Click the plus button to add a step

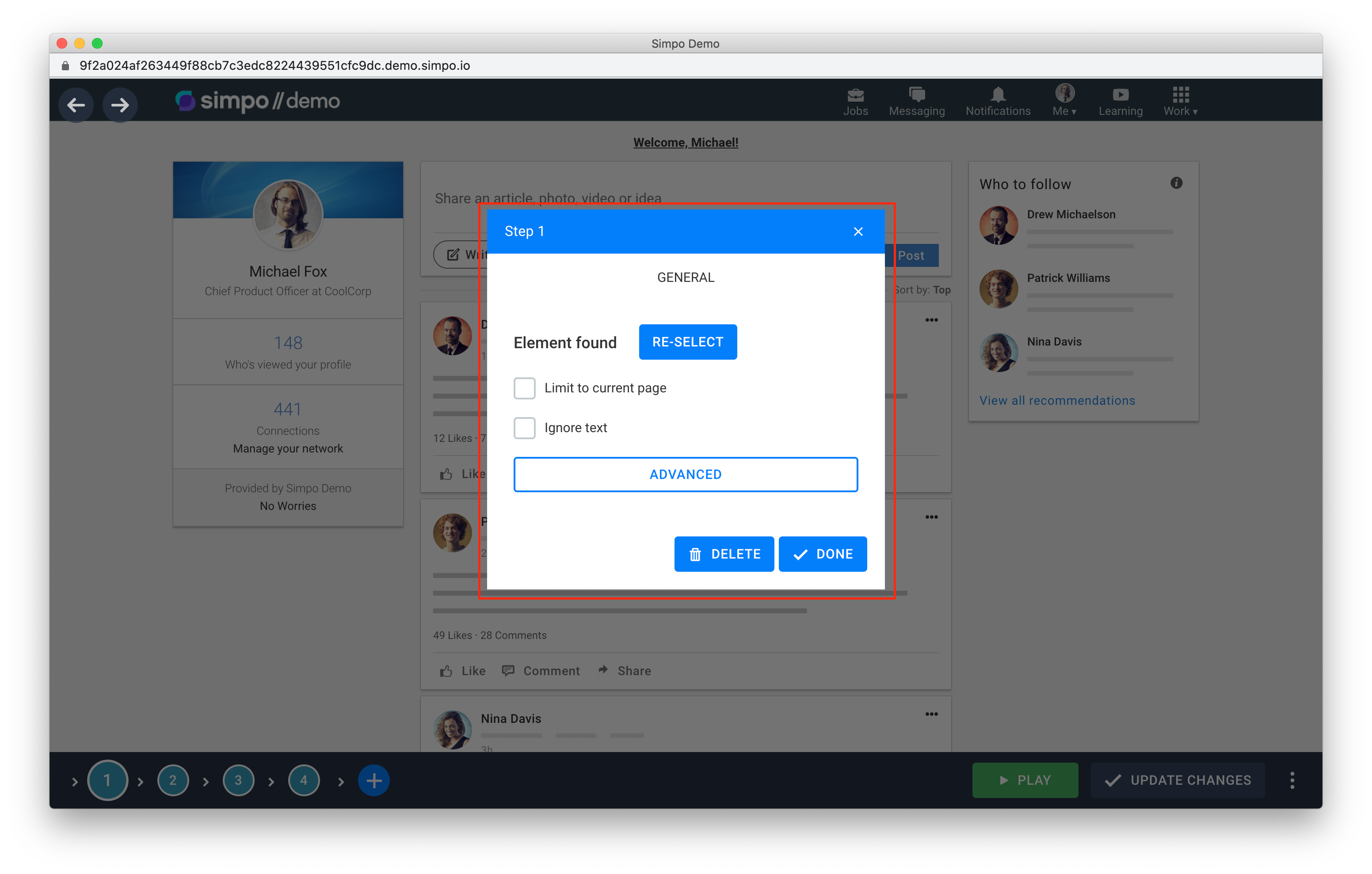374,781
